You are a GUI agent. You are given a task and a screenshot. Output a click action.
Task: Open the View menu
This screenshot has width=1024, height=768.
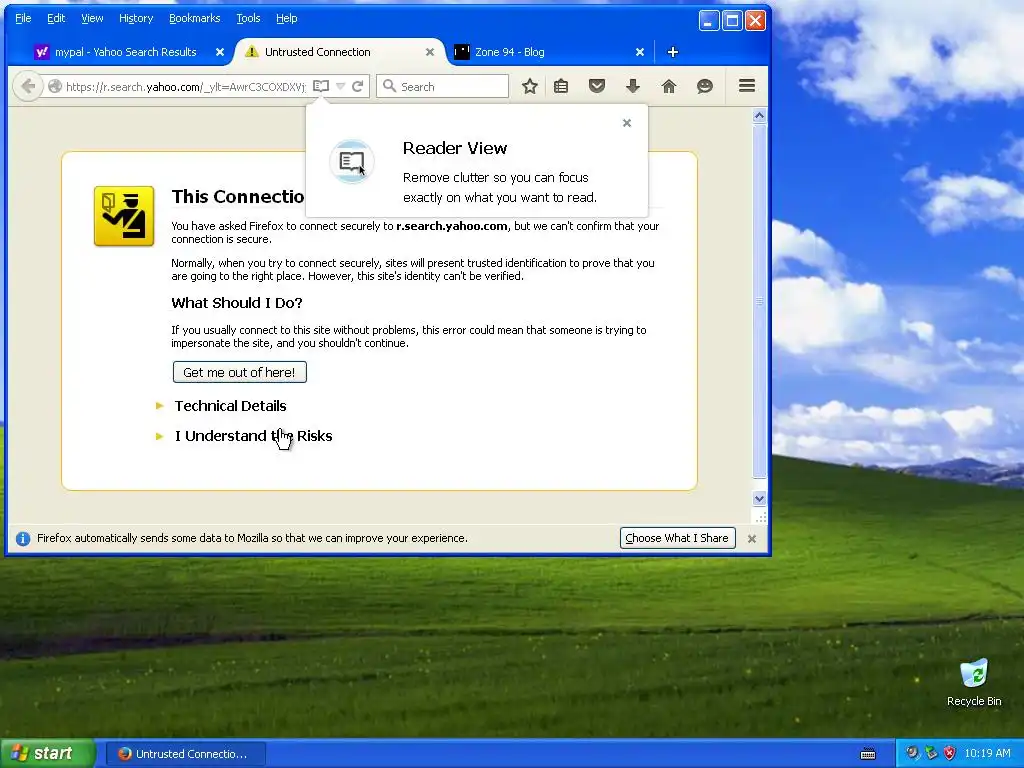click(92, 18)
